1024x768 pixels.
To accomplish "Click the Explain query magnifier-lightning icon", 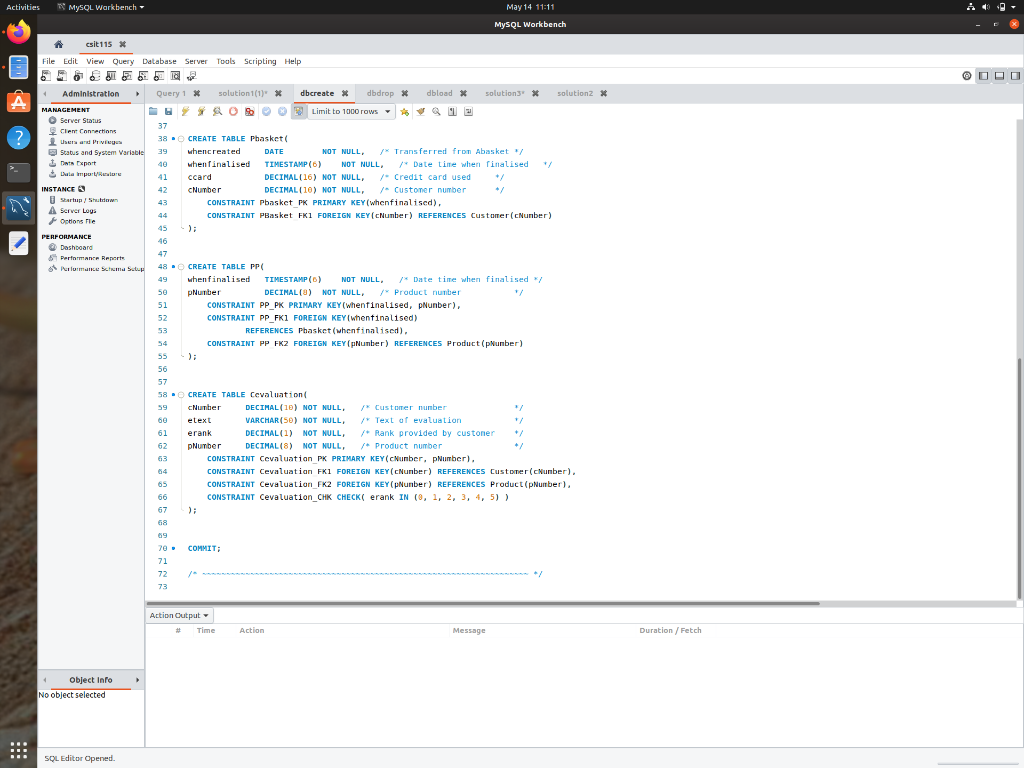I will pos(217,111).
